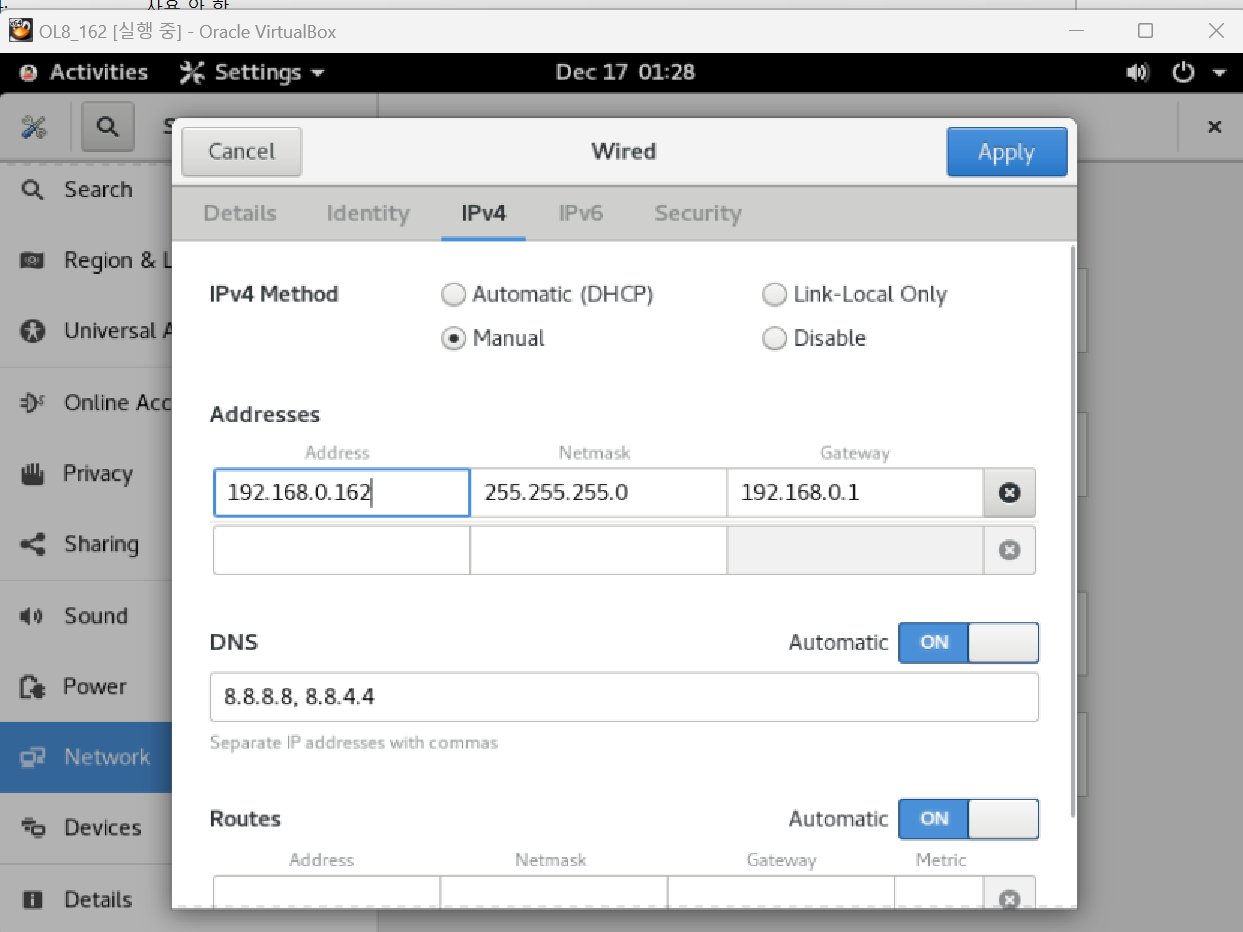Toggle the DNS Automatic switch

(968, 642)
